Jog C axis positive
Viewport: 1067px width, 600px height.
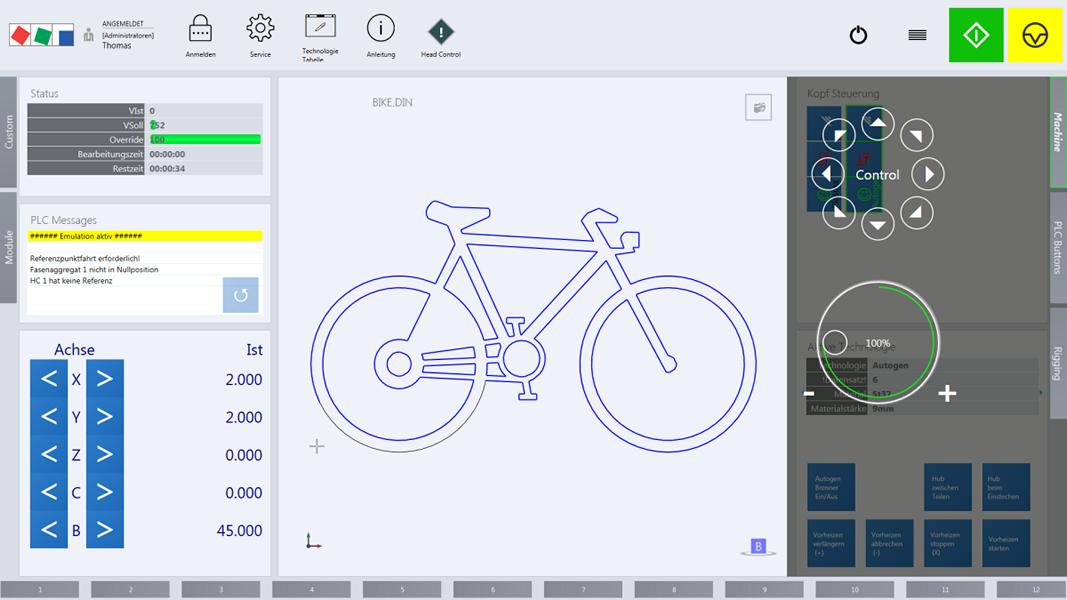pos(105,492)
